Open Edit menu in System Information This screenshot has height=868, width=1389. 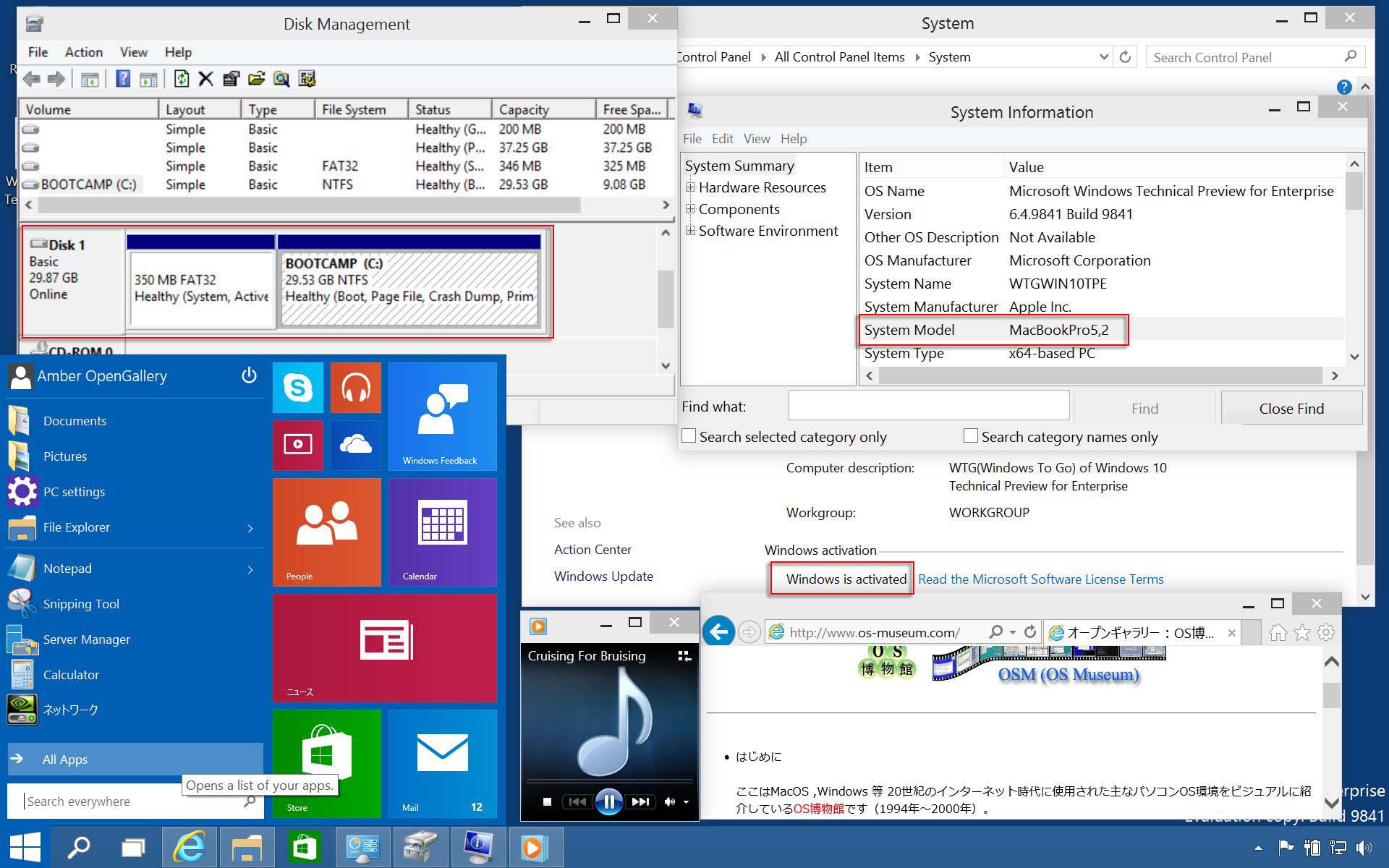click(722, 138)
